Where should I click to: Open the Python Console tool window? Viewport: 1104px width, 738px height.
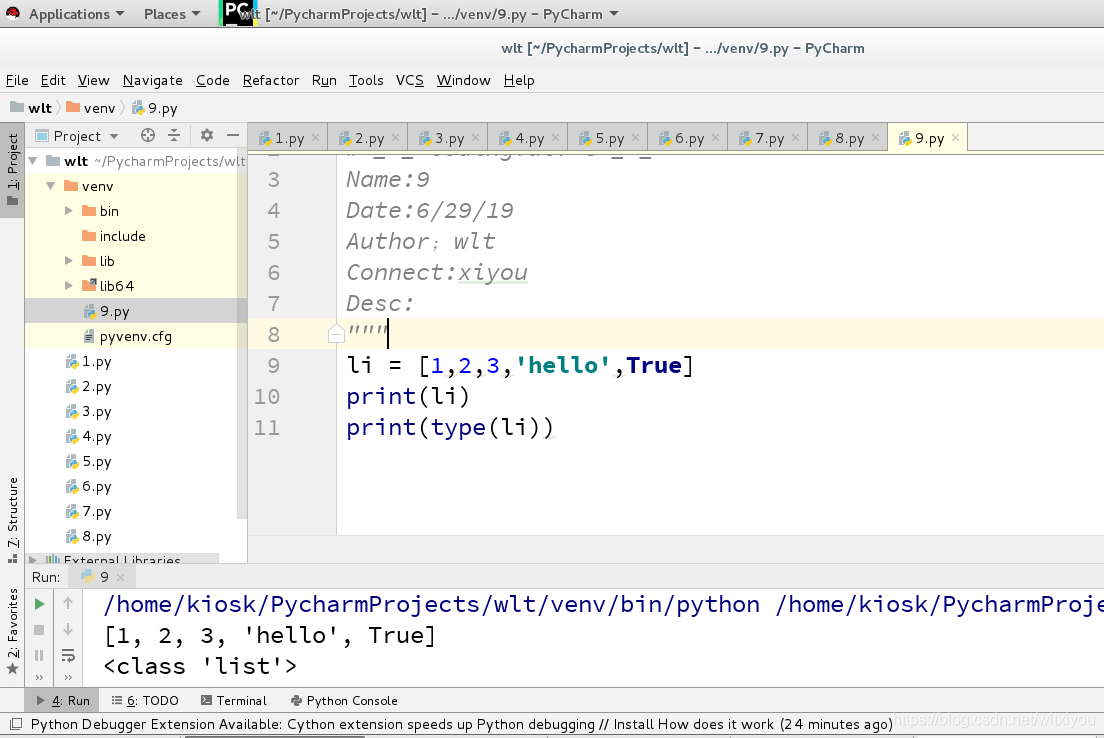tap(344, 701)
